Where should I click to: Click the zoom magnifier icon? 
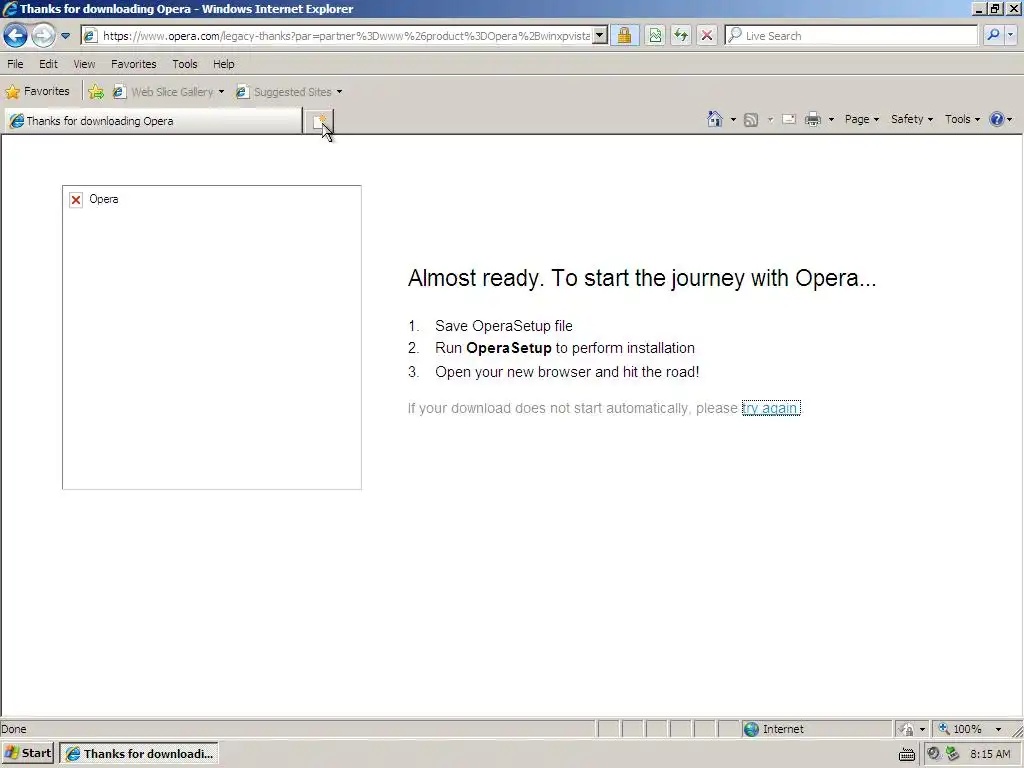pyautogui.click(x=944, y=729)
